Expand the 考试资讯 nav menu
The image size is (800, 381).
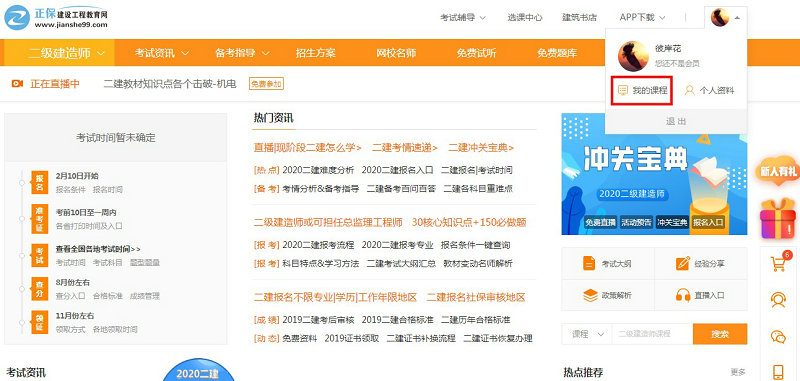(x=162, y=53)
